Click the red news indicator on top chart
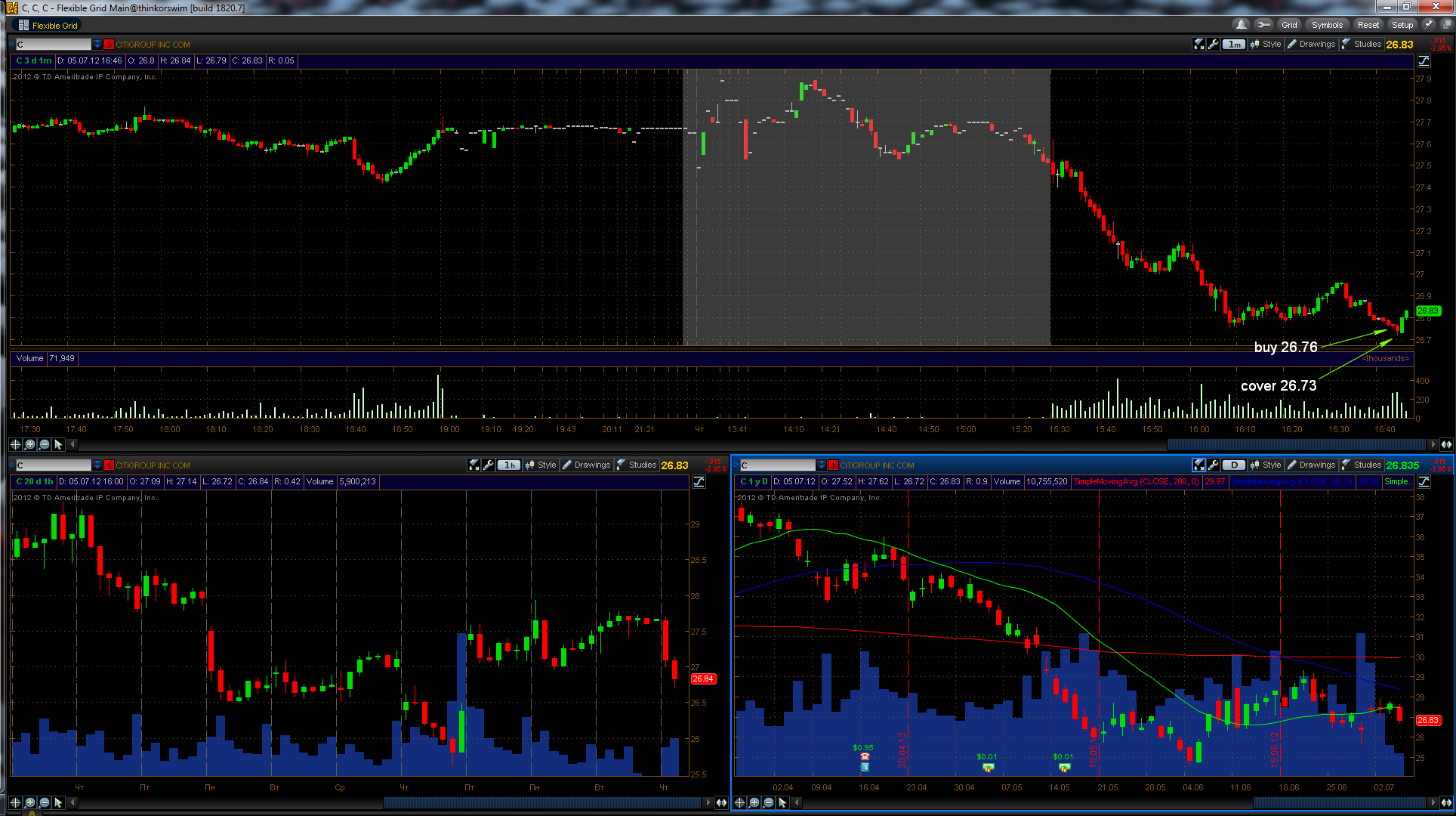Viewport: 1456px width, 816px height. point(110,45)
